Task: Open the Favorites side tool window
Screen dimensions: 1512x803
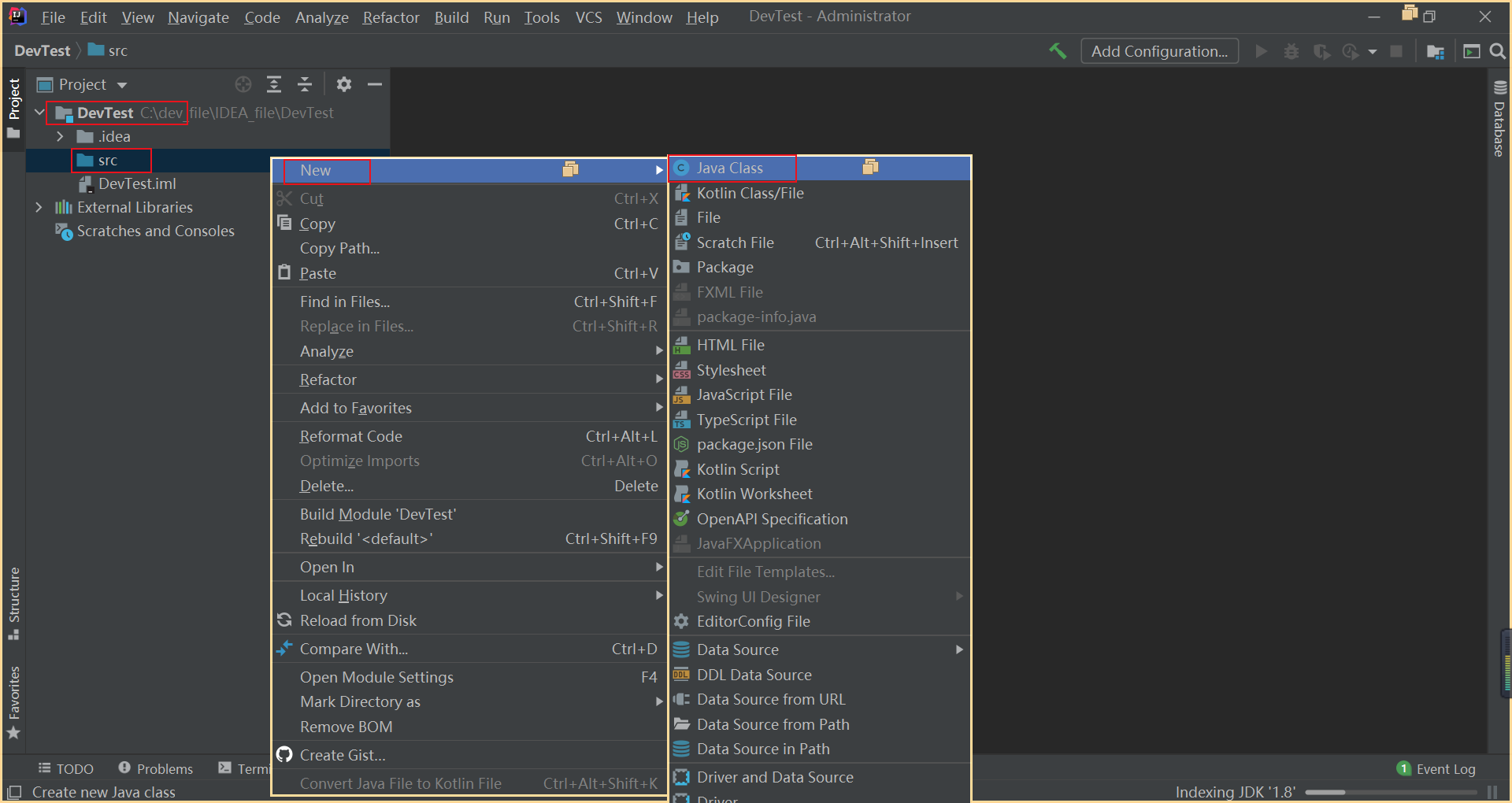Action: click(13, 702)
